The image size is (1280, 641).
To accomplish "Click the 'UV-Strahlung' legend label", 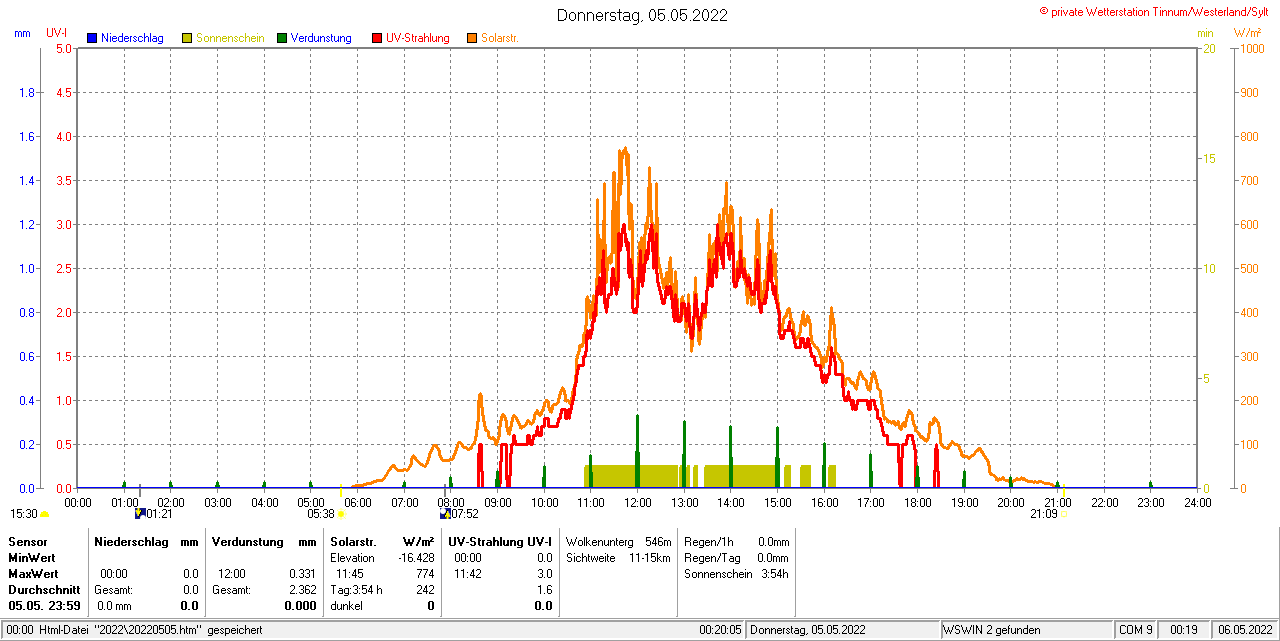I will (418, 38).
